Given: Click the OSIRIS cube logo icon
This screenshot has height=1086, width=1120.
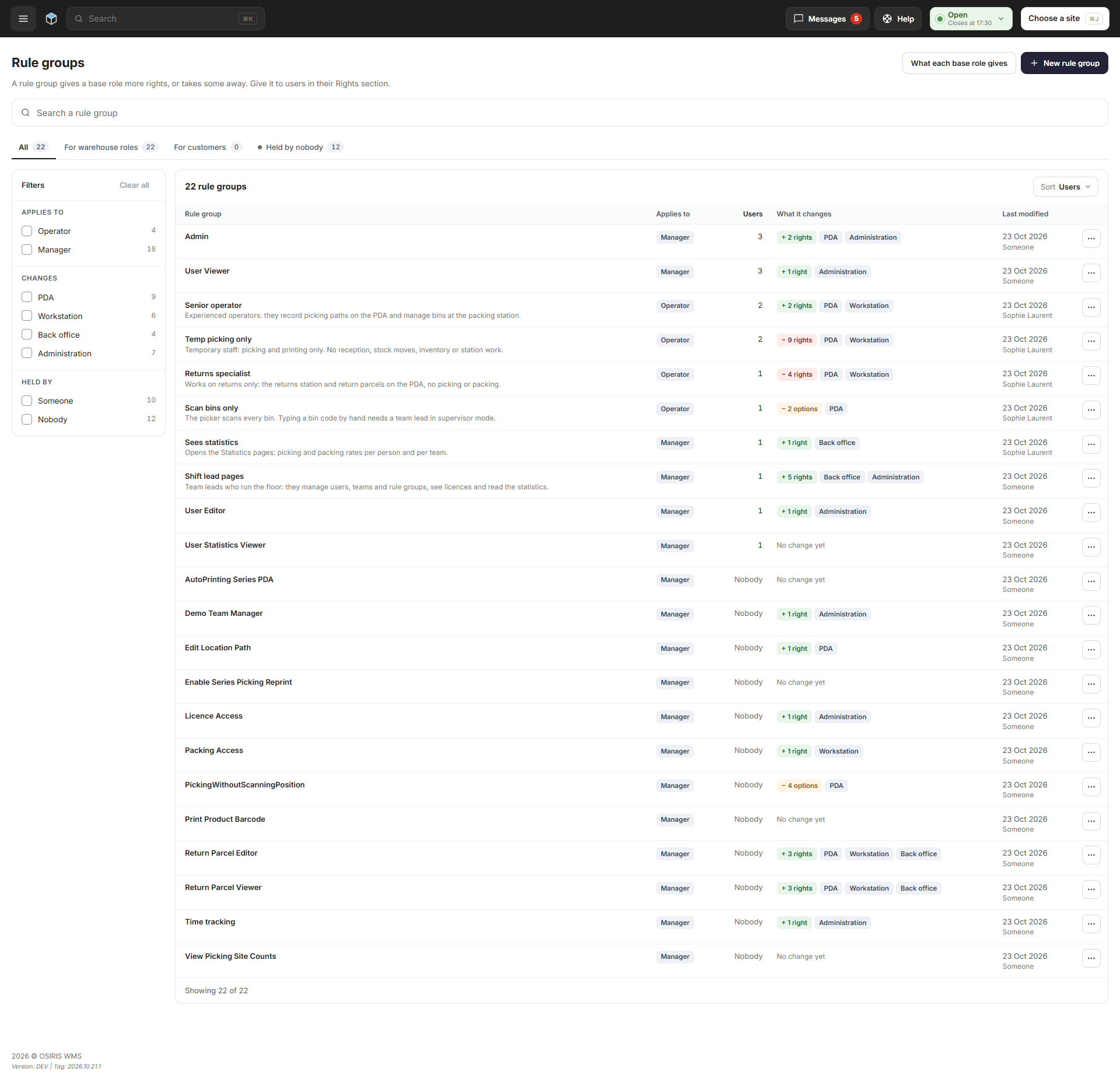Looking at the screenshot, I should click(51, 19).
